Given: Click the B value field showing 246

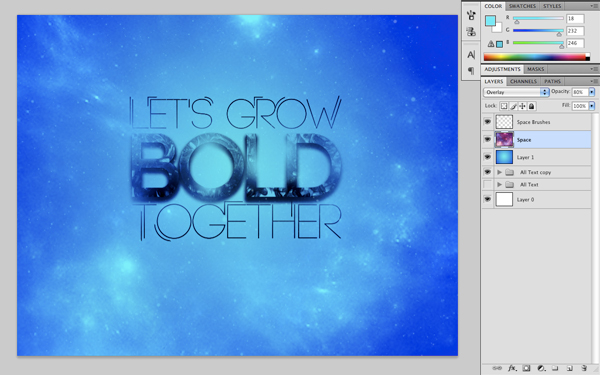Looking at the screenshot, I should [575, 43].
